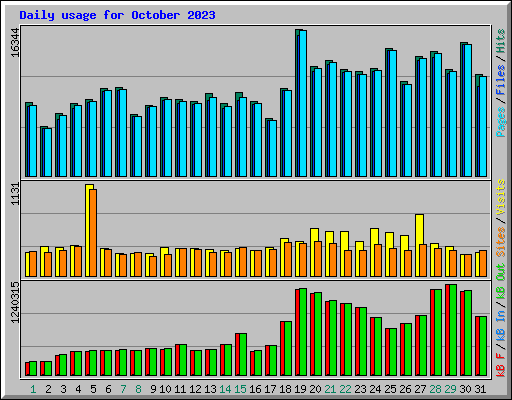Click day label 20
The image size is (512, 400).
315,389
